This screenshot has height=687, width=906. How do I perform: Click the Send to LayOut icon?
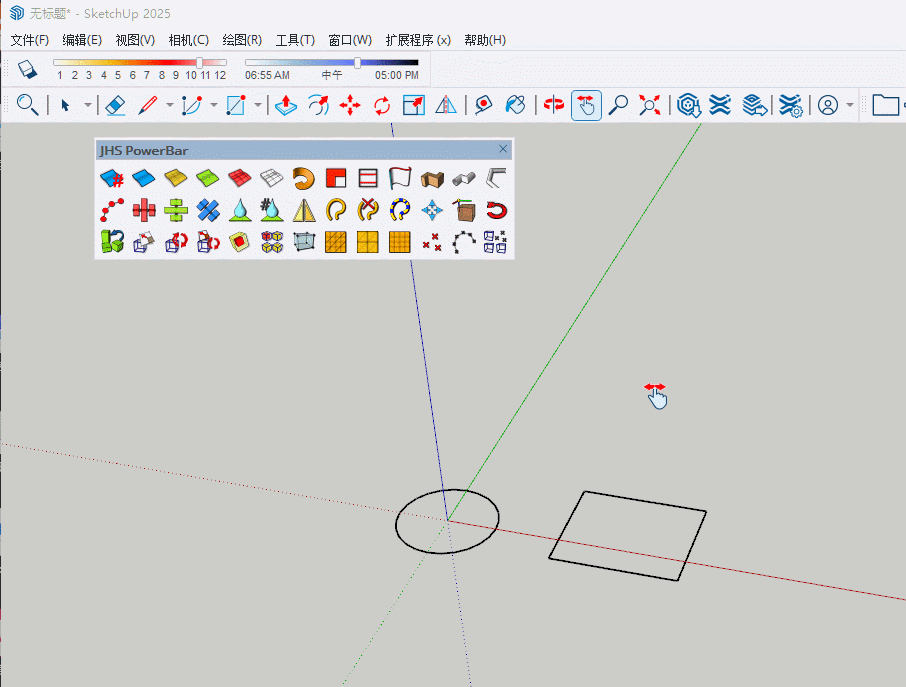[x=754, y=105]
